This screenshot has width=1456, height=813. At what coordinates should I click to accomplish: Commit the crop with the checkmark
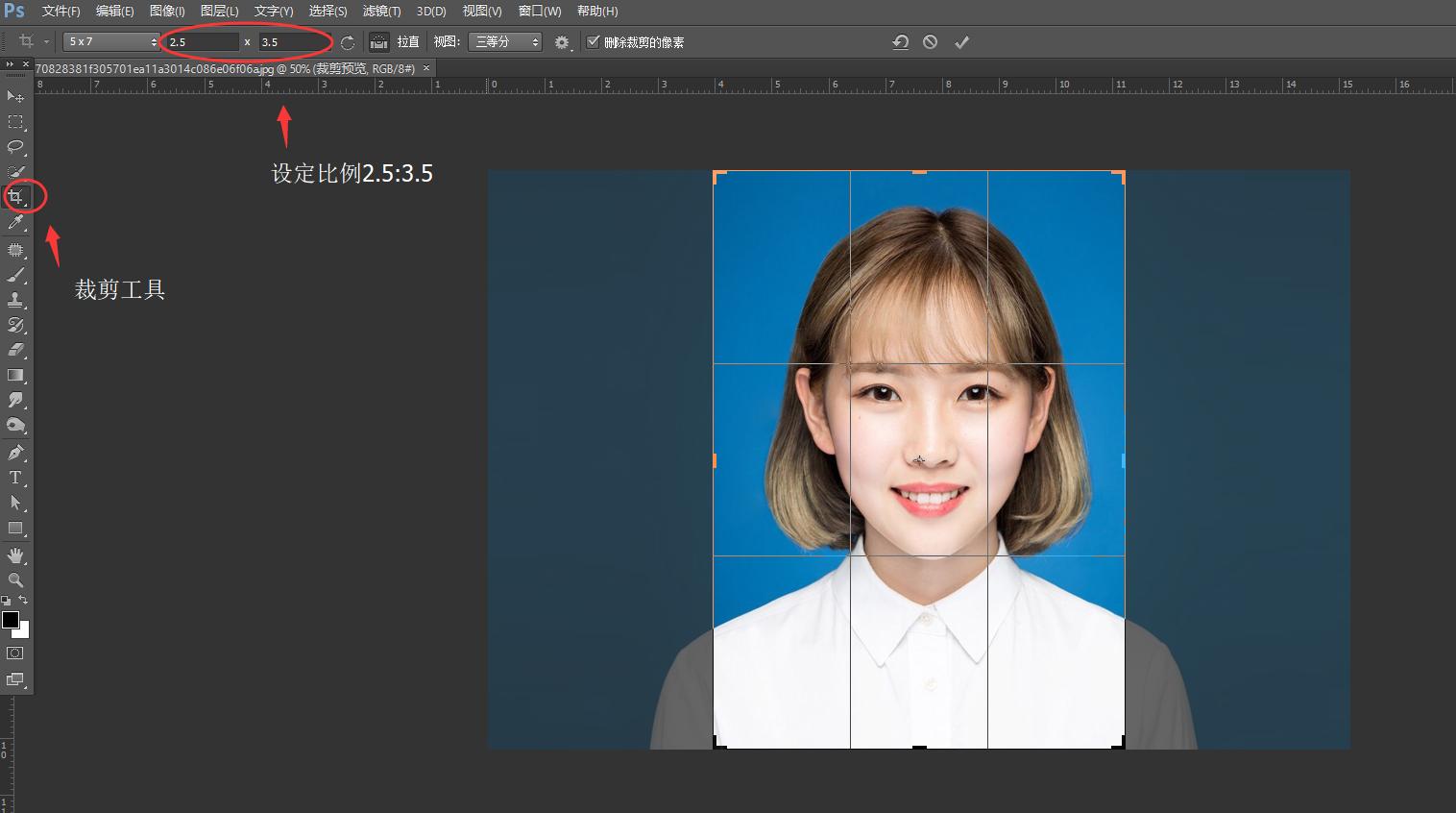(x=962, y=41)
